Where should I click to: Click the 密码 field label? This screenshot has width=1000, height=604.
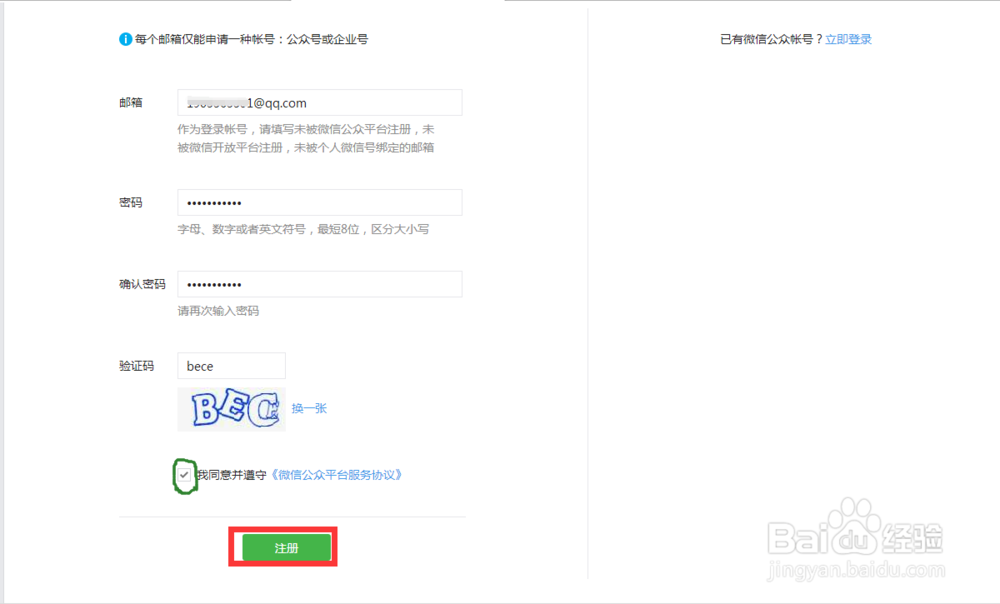point(131,203)
